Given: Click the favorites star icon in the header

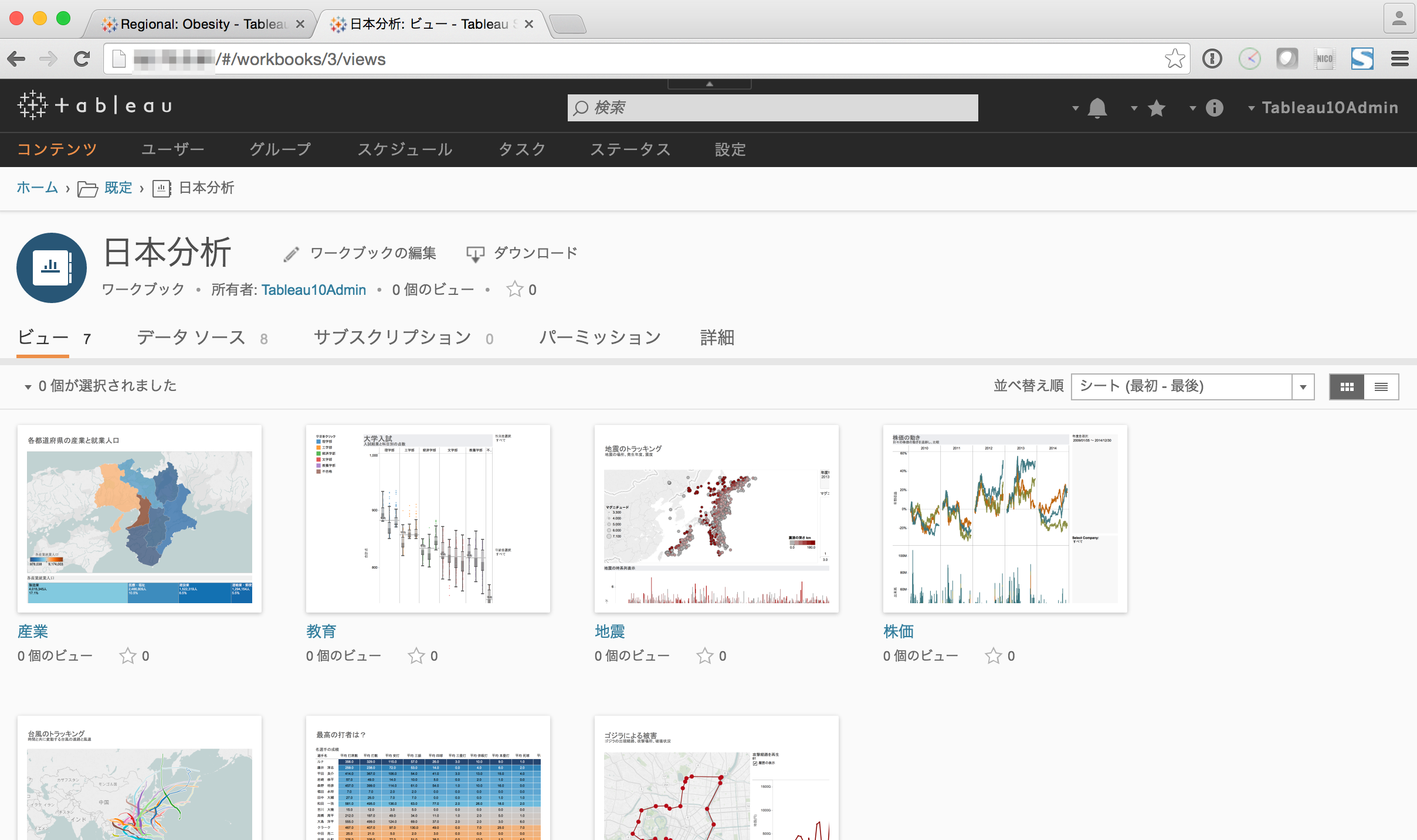Looking at the screenshot, I should coord(1157,108).
